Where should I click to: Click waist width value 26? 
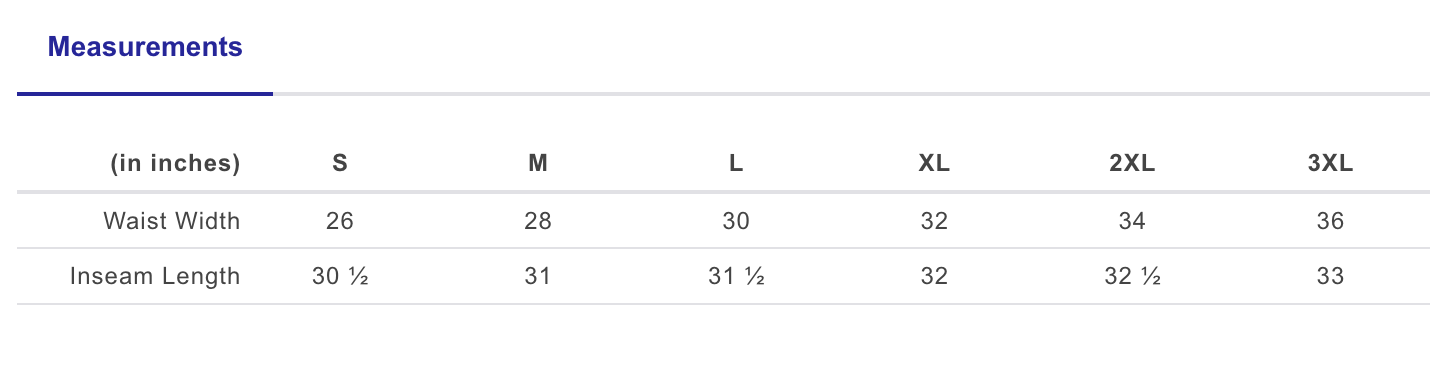[x=340, y=221]
